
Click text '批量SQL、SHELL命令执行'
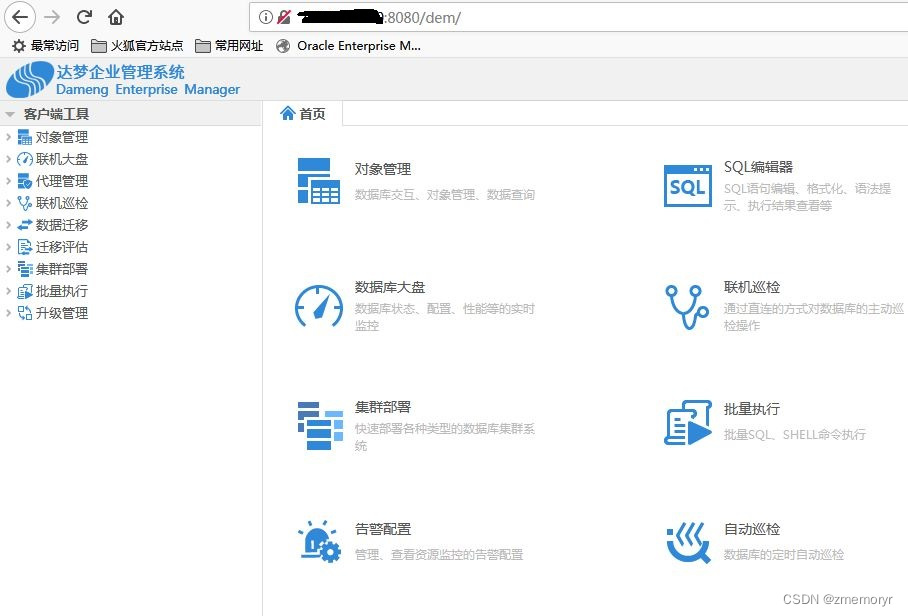(794, 435)
